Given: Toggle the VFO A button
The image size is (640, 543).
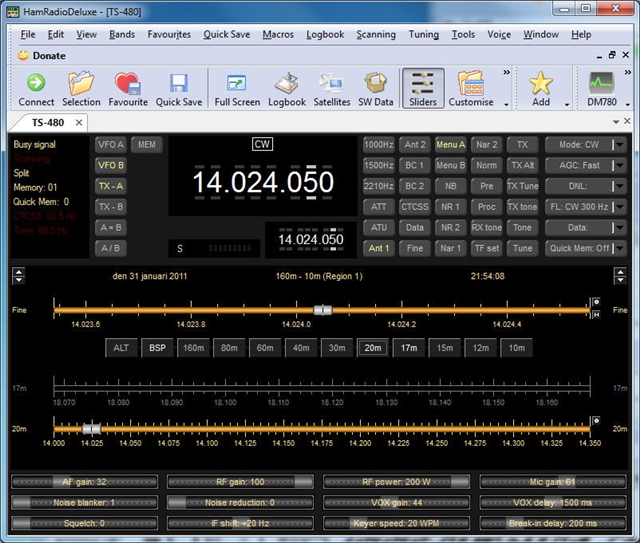Looking at the screenshot, I should [110, 145].
